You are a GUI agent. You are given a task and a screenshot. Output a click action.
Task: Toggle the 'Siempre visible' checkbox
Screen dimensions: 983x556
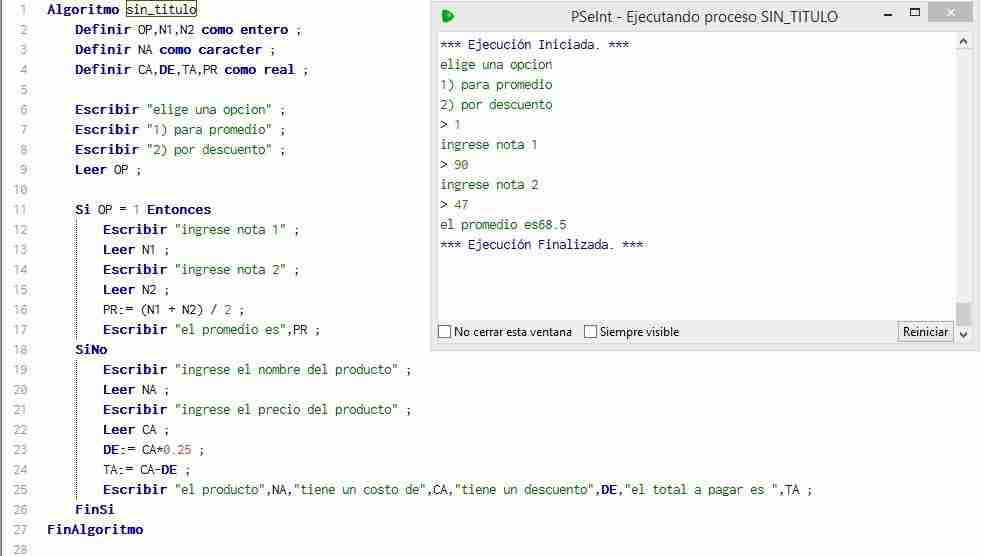tap(590, 332)
